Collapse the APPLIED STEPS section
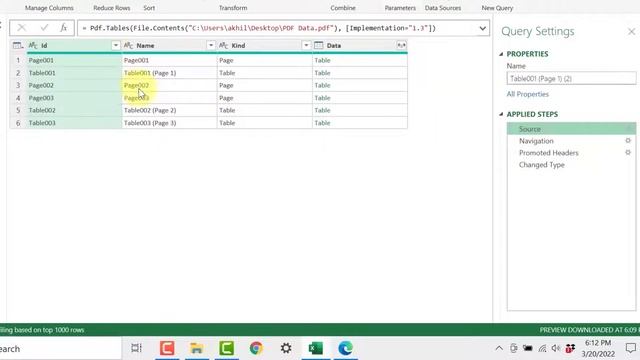 coord(501,114)
